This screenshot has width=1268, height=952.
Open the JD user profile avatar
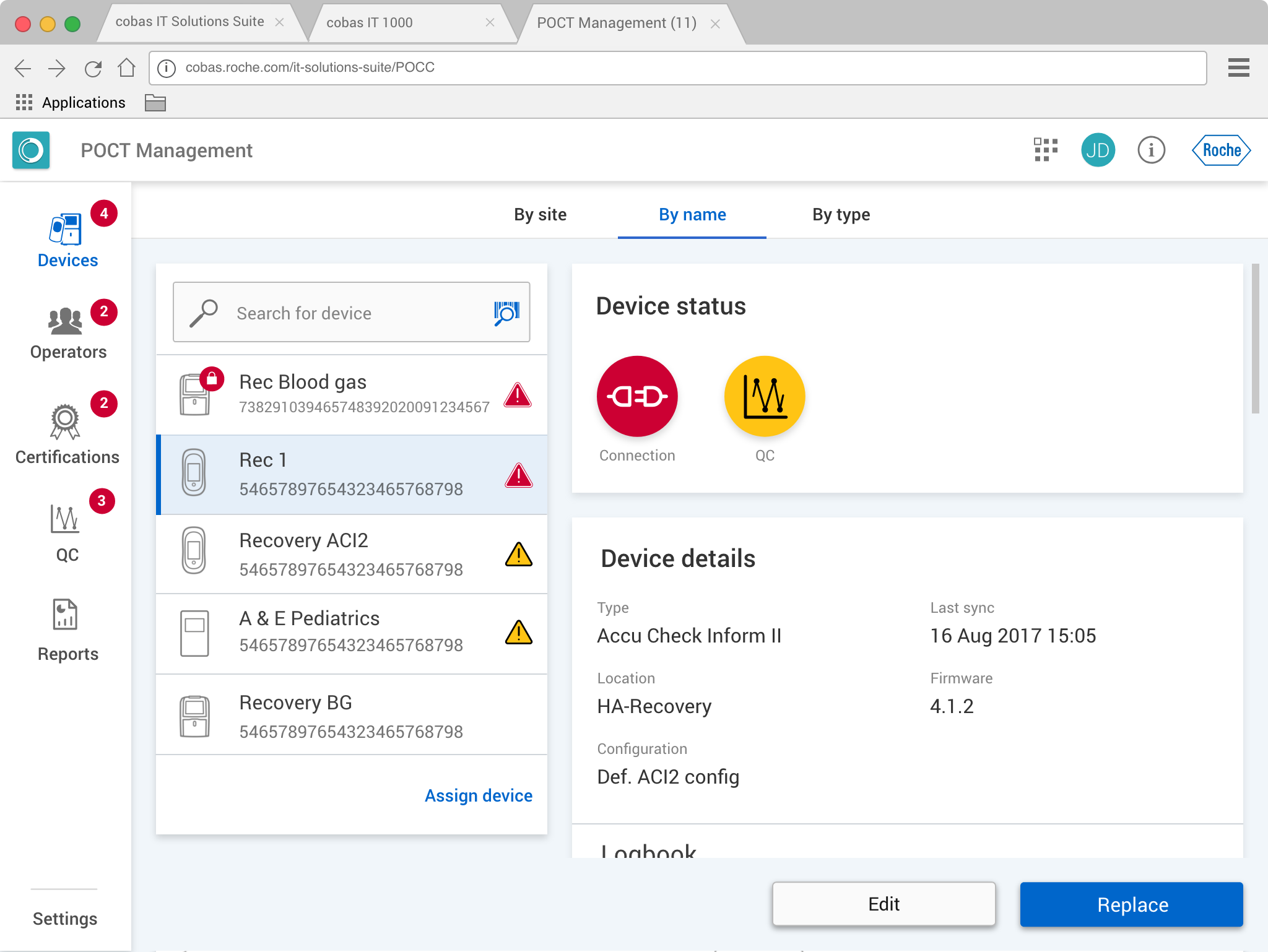coord(1098,150)
